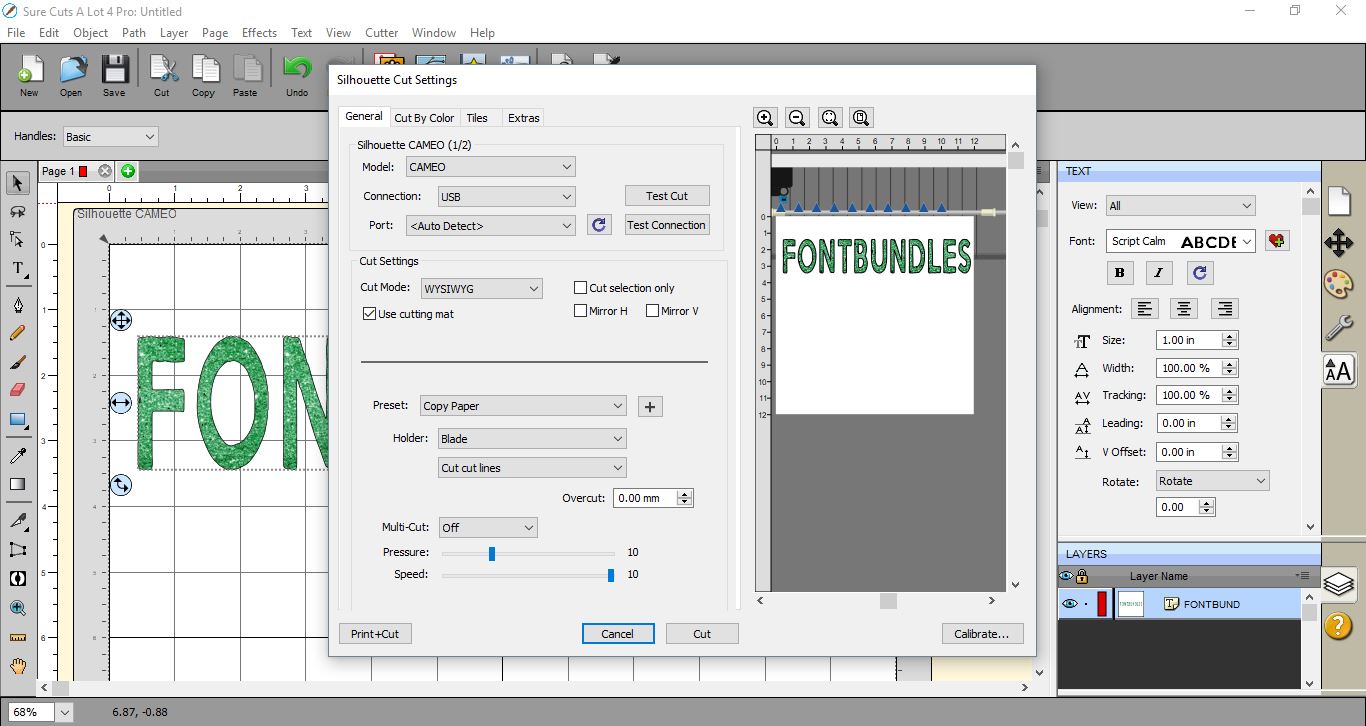Screen dimensions: 1366x726
Task: Choose the Eyedropper tool
Action: coord(18,456)
